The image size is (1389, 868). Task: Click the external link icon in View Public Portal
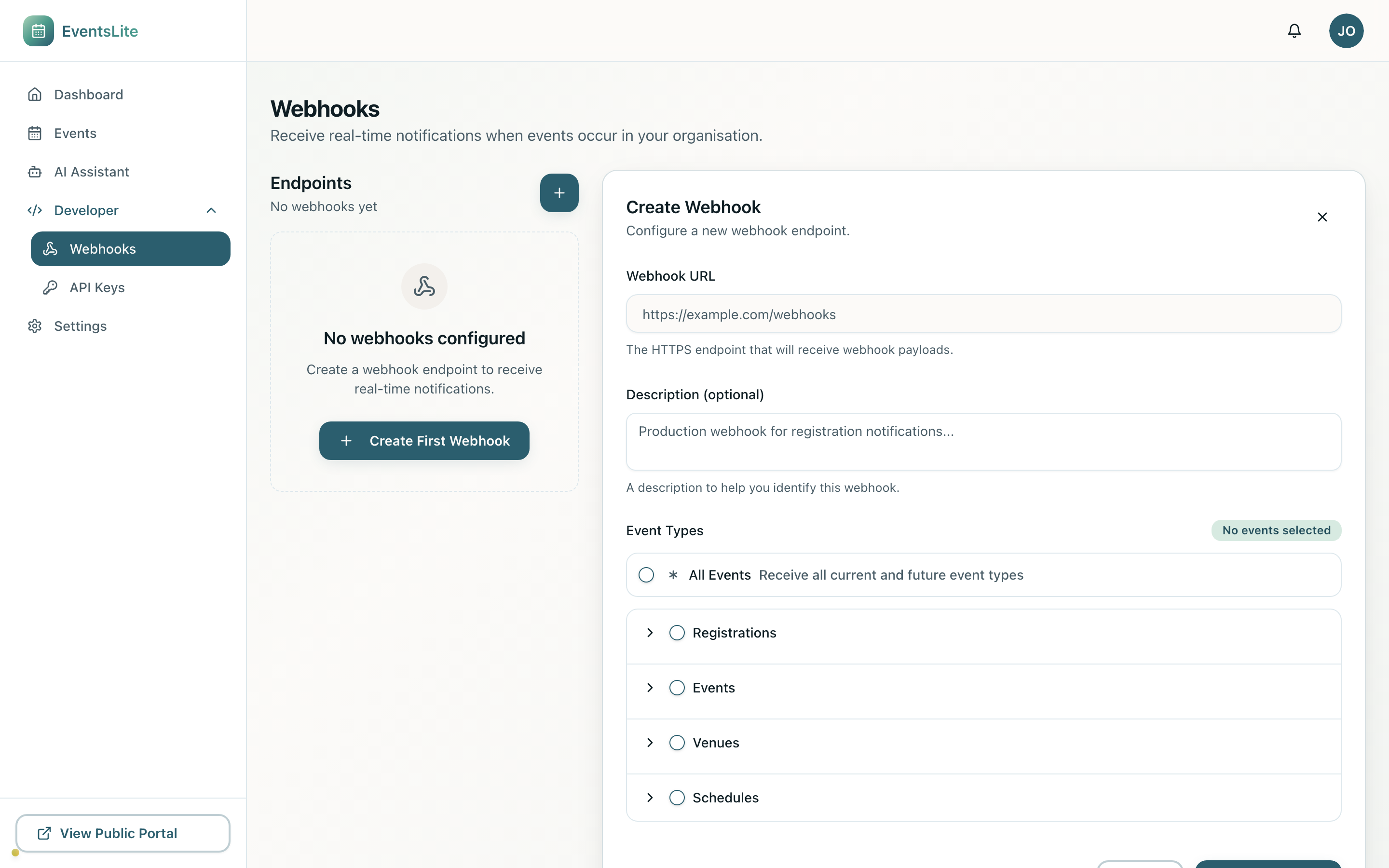[x=44, y=834]
